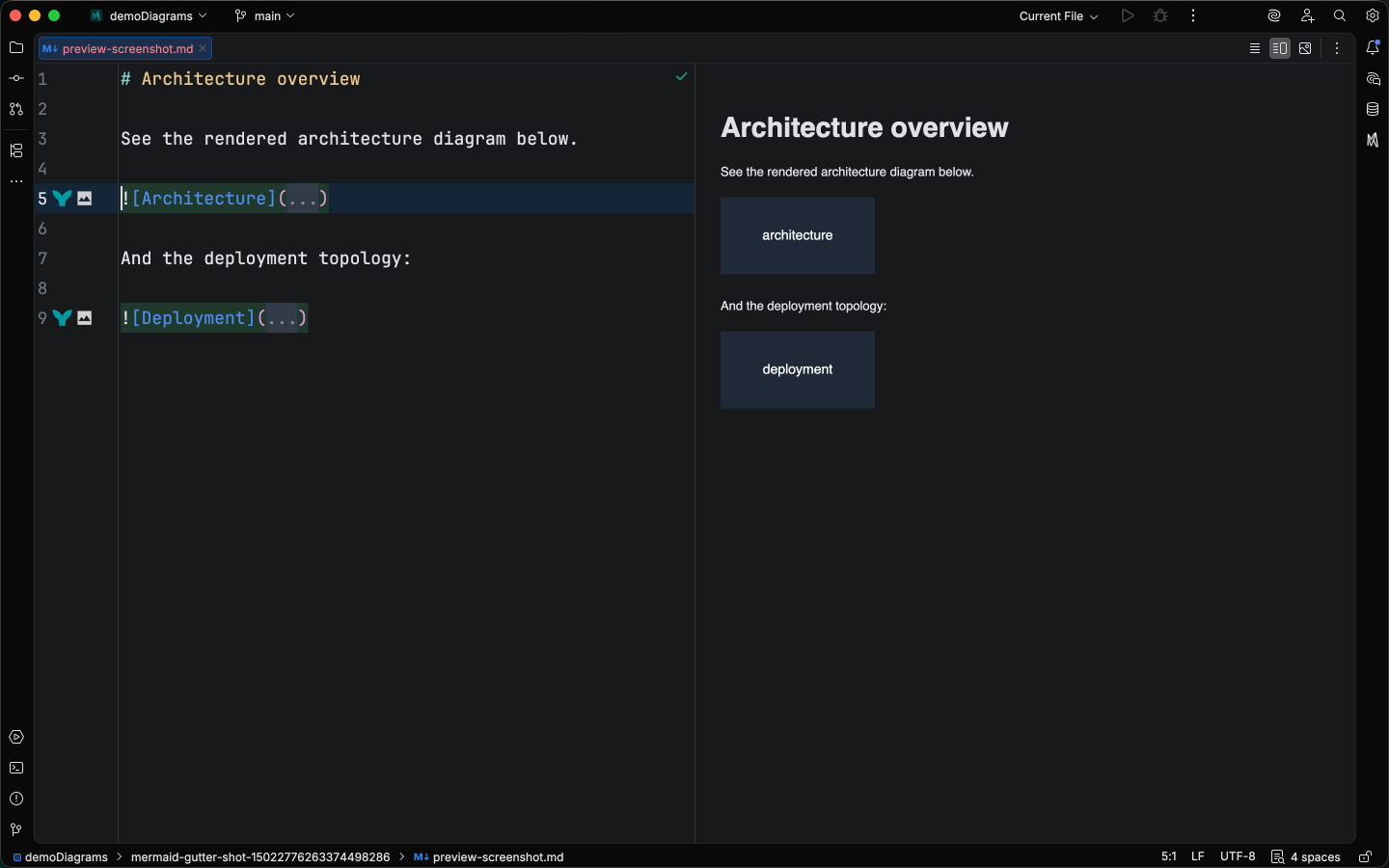
Task: Open the Project tool window folder icon
Action: coord(16,47)
